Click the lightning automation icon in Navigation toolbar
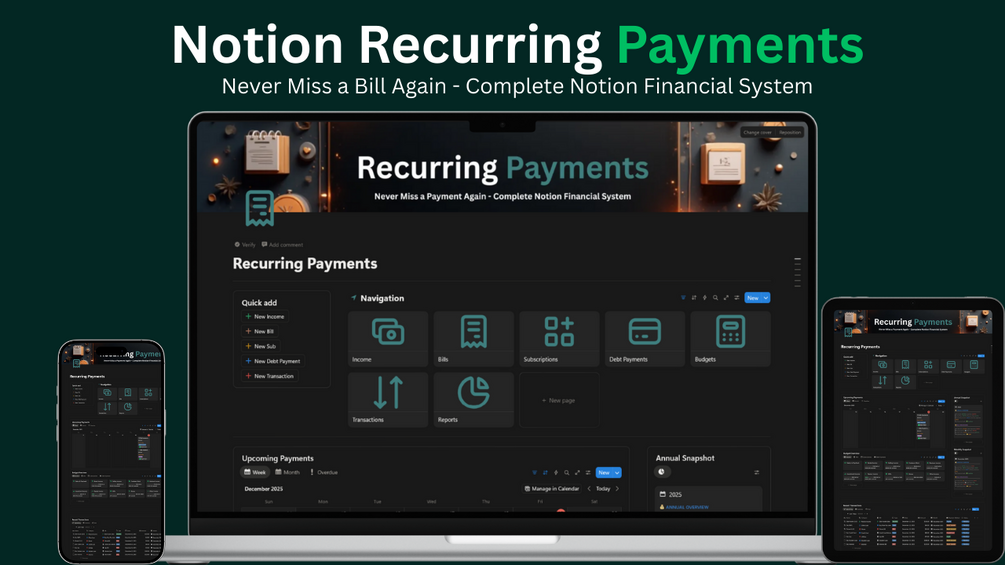 pos(704,298)
